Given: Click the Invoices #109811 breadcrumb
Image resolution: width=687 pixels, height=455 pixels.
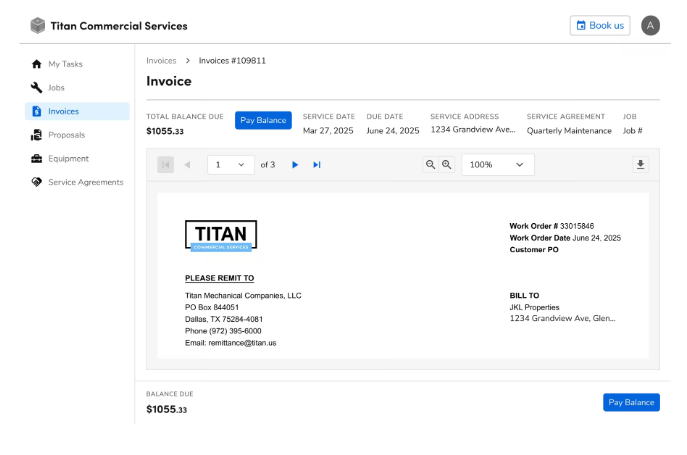Looking at the screenshot, I should pos(232,60).
